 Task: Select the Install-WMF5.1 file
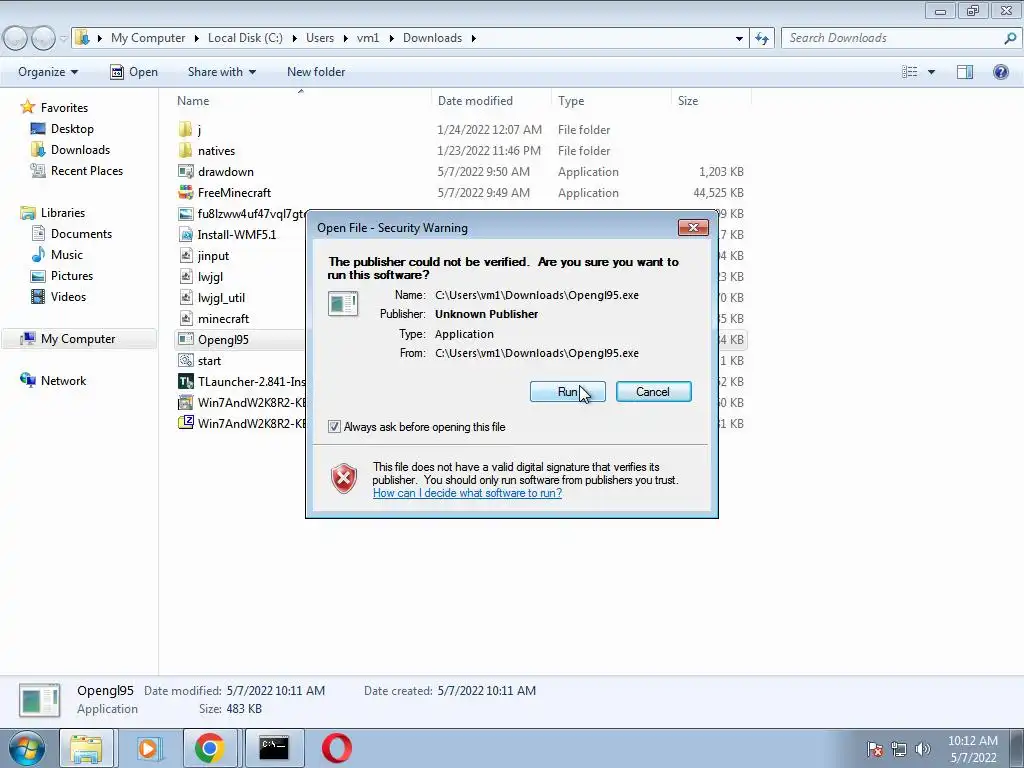pyautogui.click(x=236, y=234)
